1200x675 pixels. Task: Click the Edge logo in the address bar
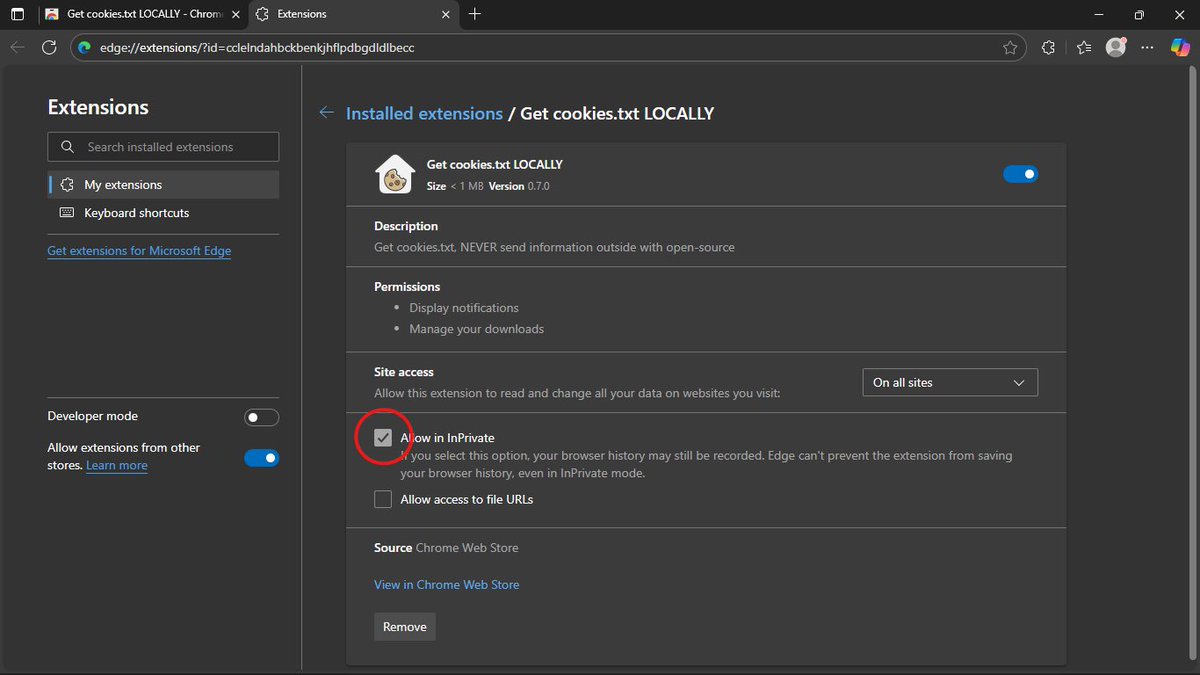coord(85,47)
